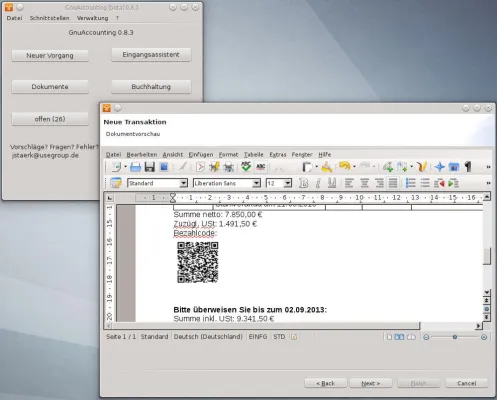Open the Schnittstellen menu in GnuAccounting

click(49, 18)
